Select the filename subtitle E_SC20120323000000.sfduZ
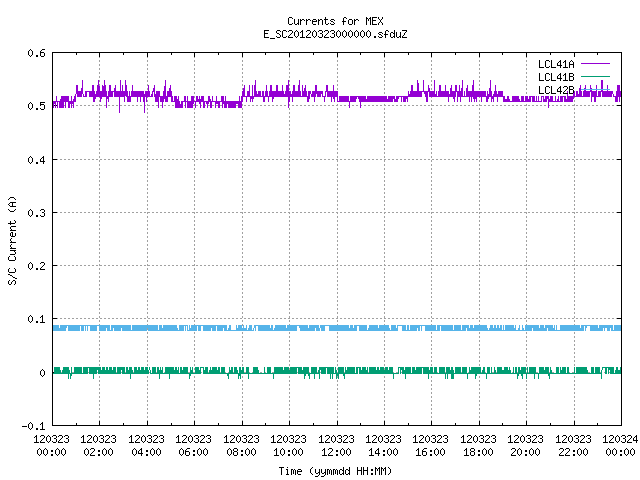Image resolution: width=640 pixels, height=480 pixels. click(x=335, y=34)
